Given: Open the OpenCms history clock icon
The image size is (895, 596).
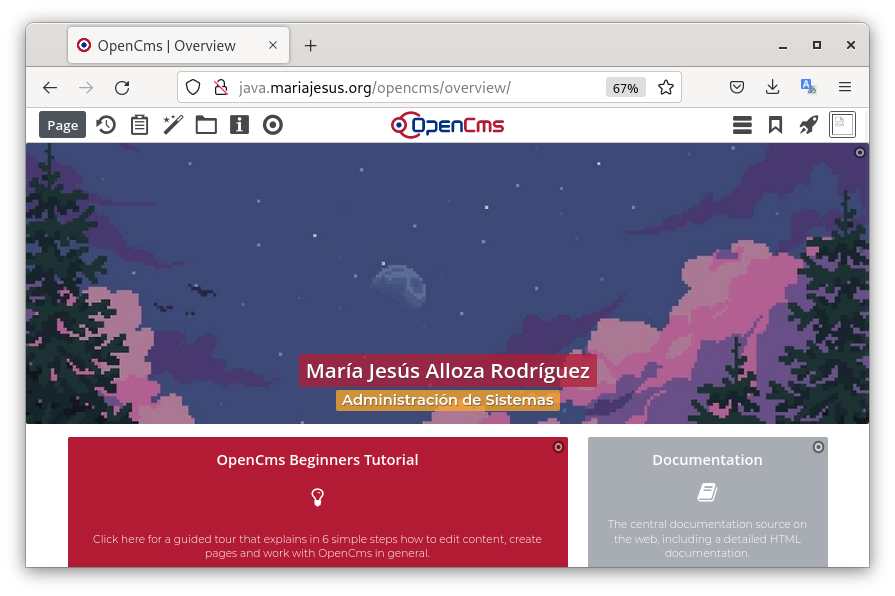Looking at the screenshot, I should coord(106,125).
